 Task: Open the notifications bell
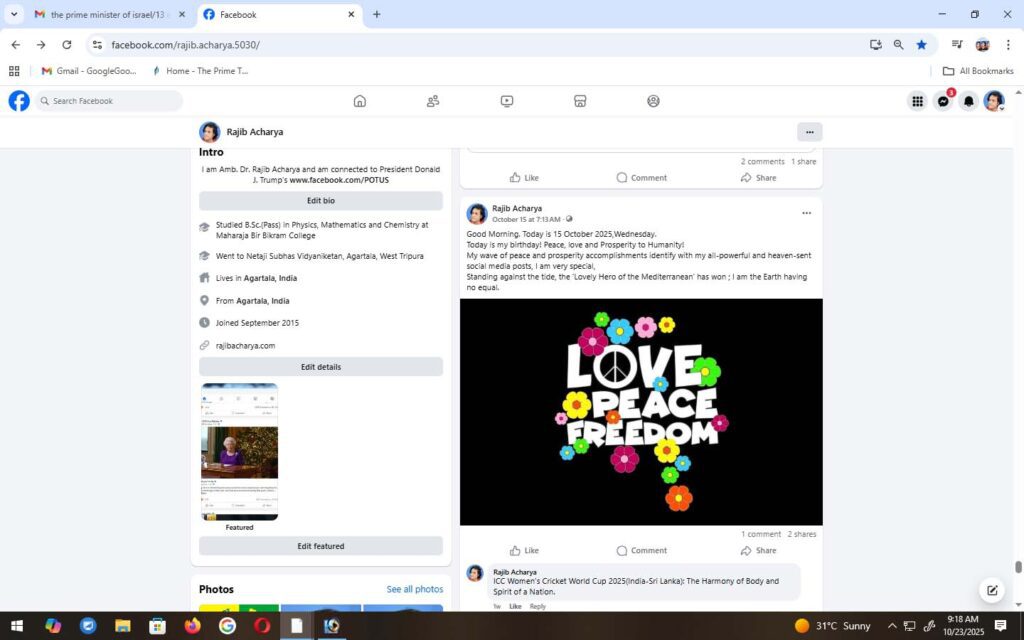(x=968, y=101)
